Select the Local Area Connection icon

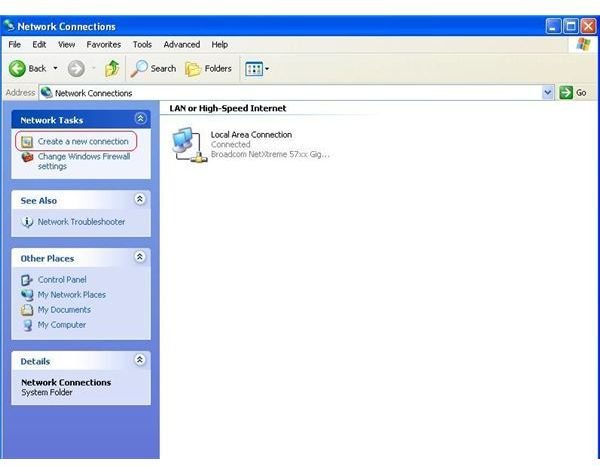(189, 145)
